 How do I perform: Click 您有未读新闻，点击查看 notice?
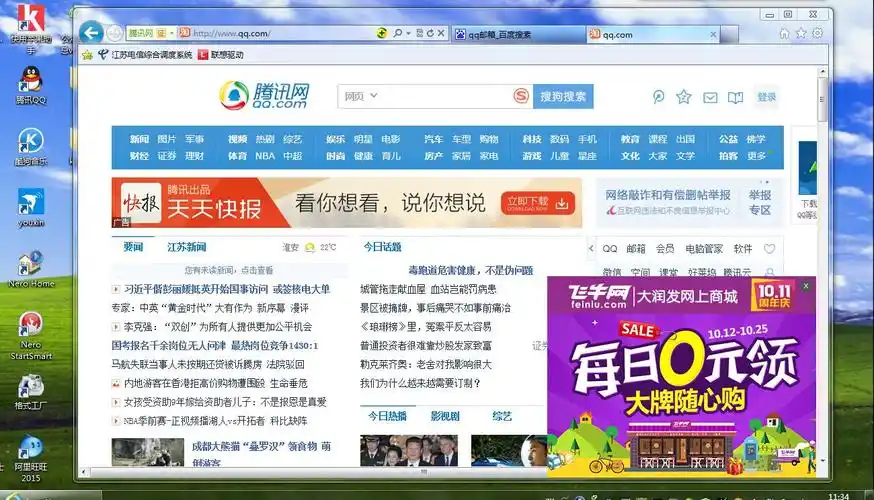[229, 270]
